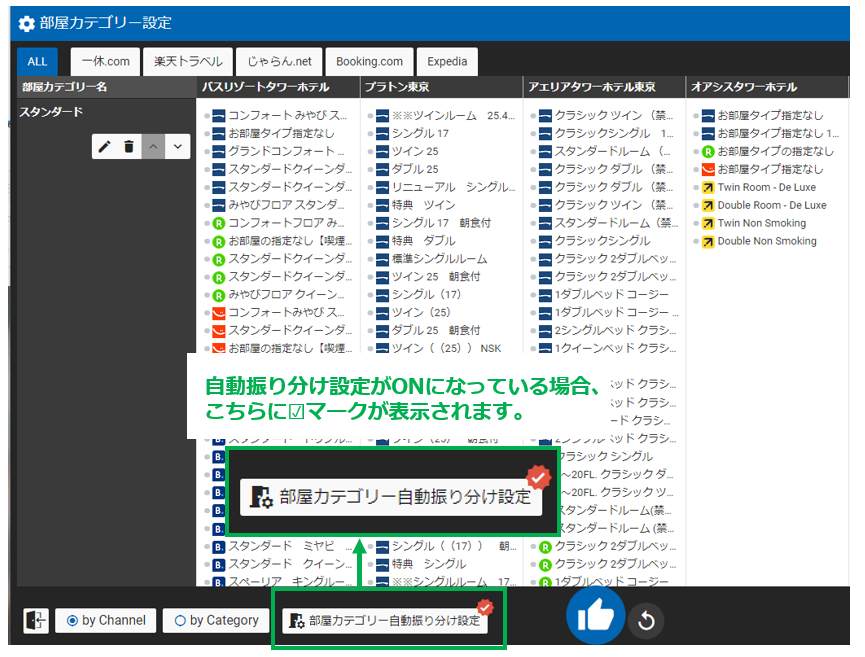Switch to the Expedia tab
The image size is (865, 657).
tap(447, 61)
